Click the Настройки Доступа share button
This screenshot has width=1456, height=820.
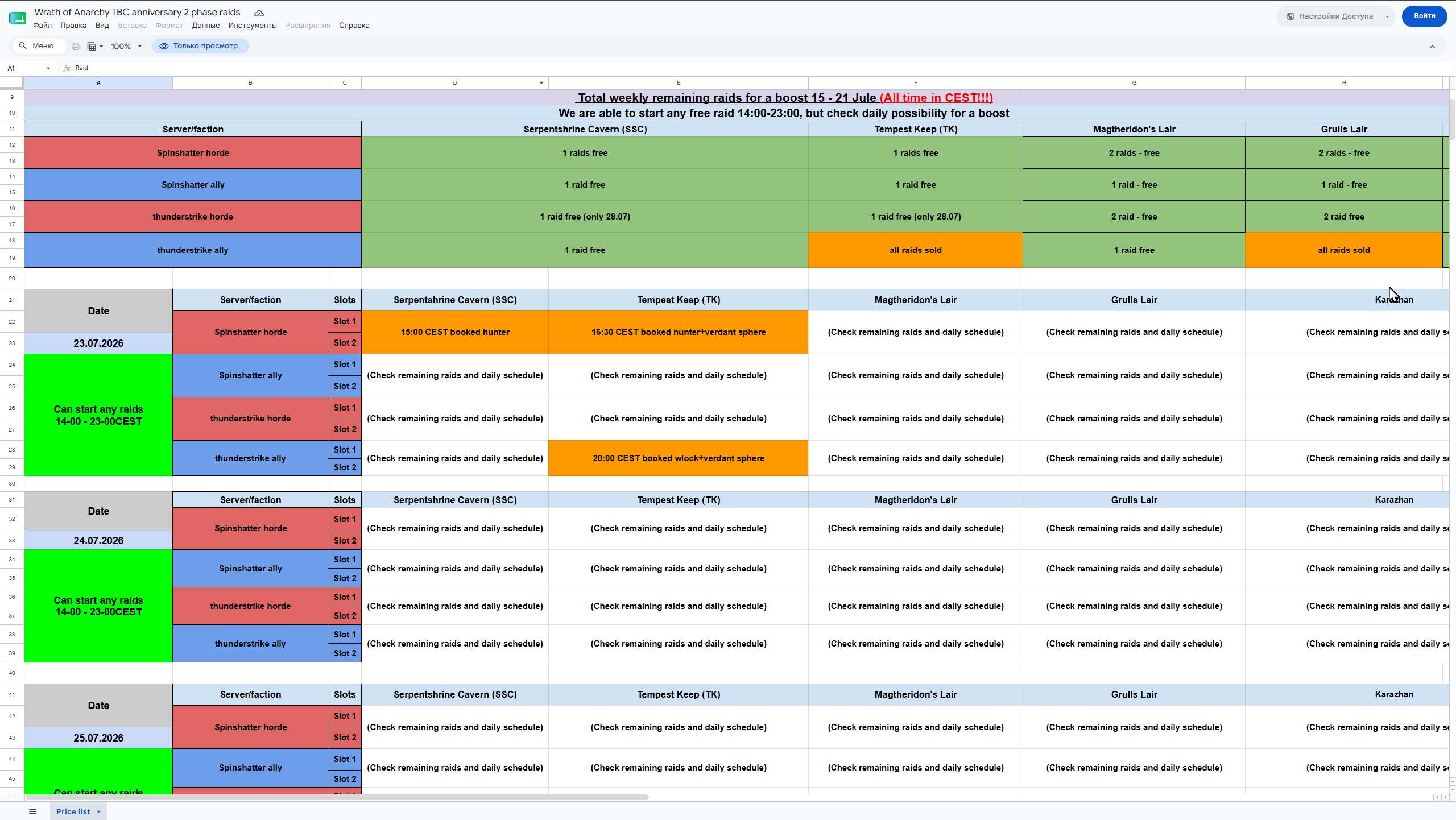[1330, 16]
